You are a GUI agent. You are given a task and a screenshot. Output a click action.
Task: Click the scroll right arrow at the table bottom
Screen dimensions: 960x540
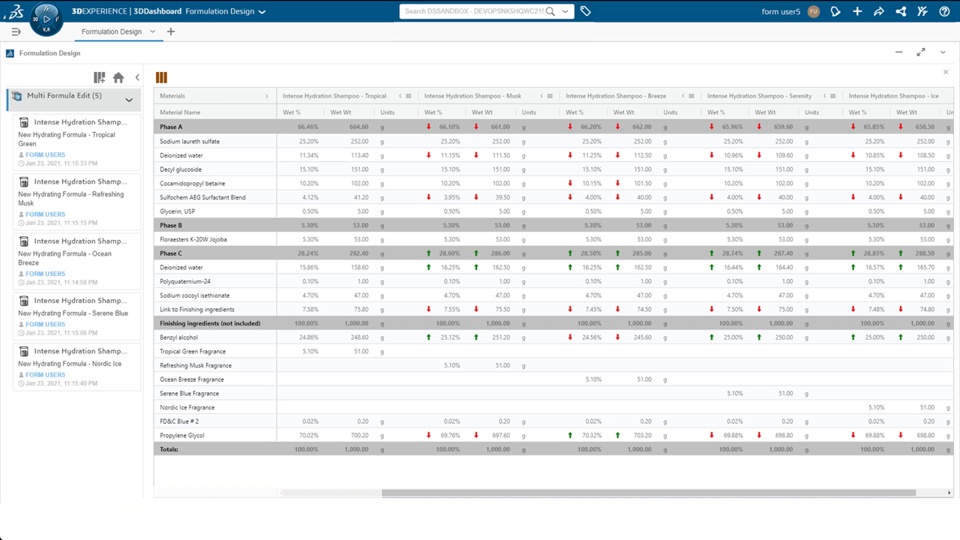(x=949, y=493)
